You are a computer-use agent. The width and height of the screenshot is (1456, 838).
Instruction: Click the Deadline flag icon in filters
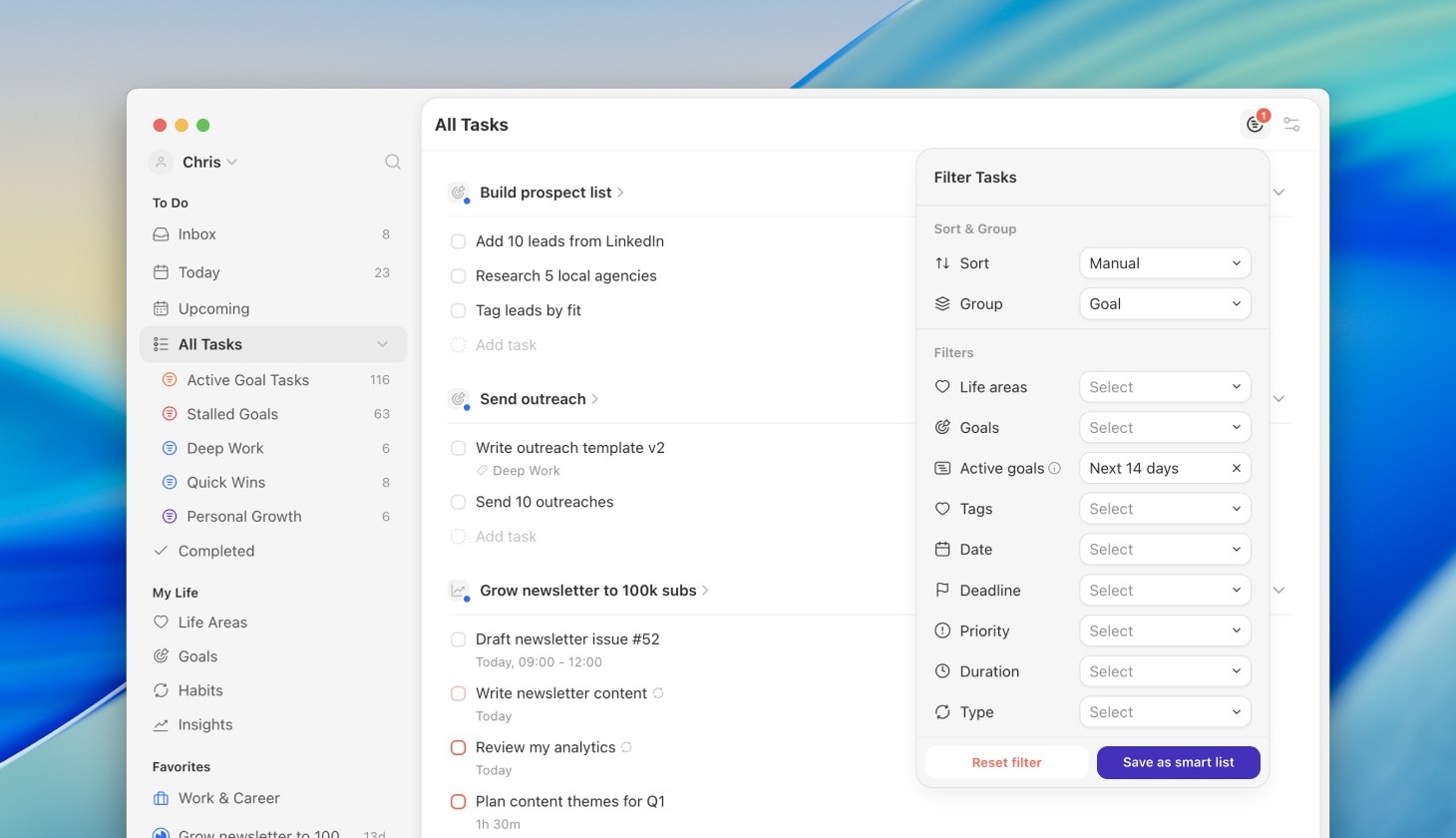(x=942, y=590)
